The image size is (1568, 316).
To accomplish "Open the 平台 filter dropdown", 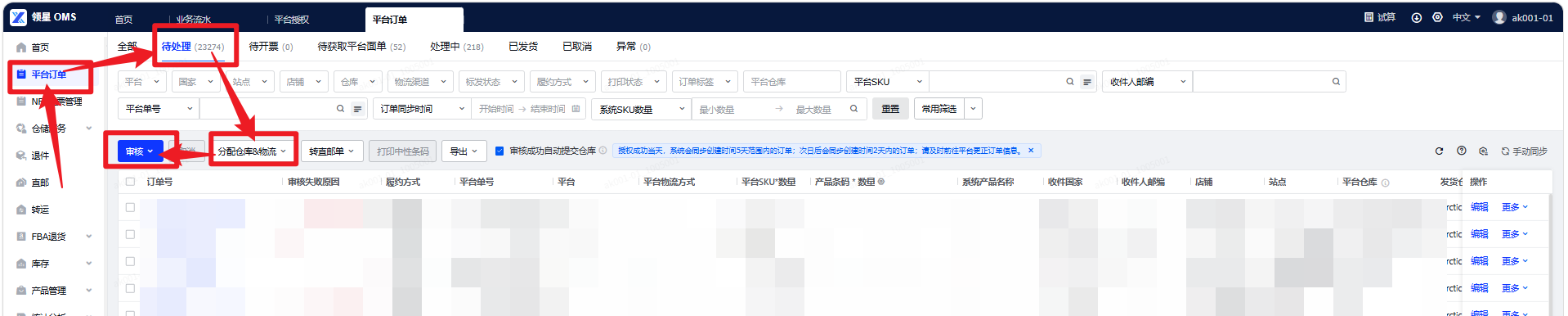I will (x=143, y=82).
